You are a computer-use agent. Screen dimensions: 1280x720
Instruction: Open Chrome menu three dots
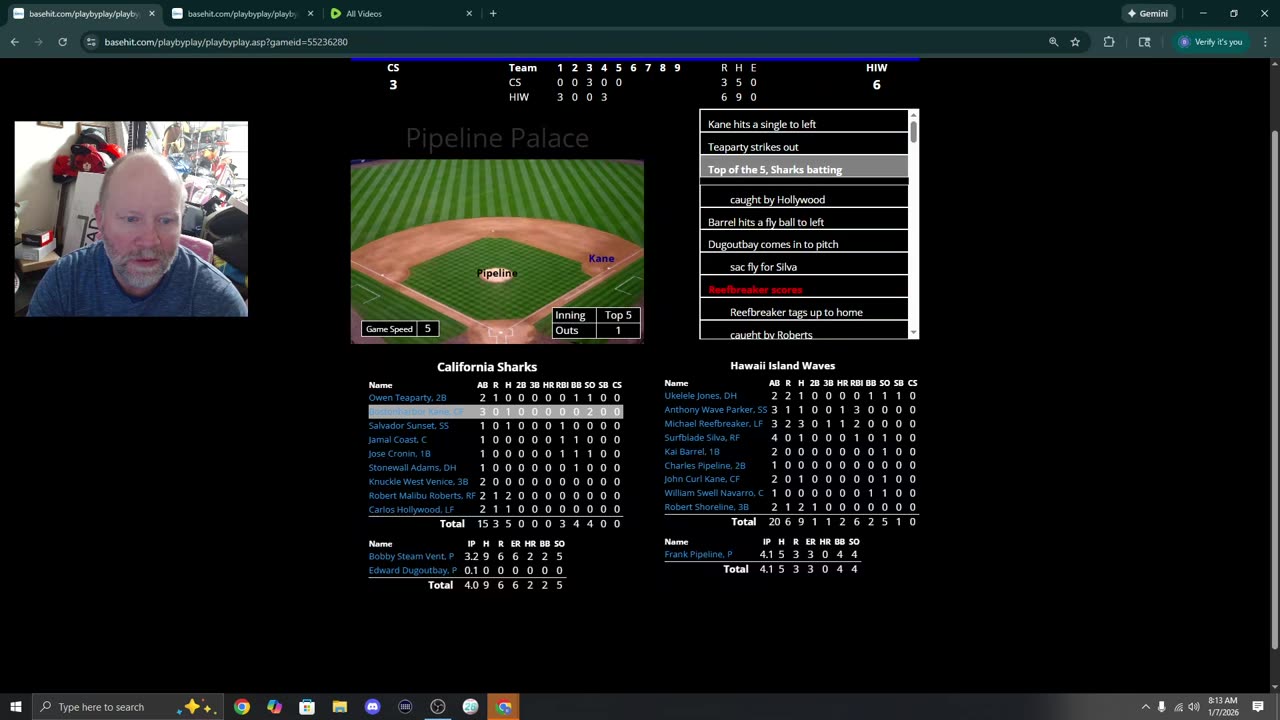(x=1264, y=42)
